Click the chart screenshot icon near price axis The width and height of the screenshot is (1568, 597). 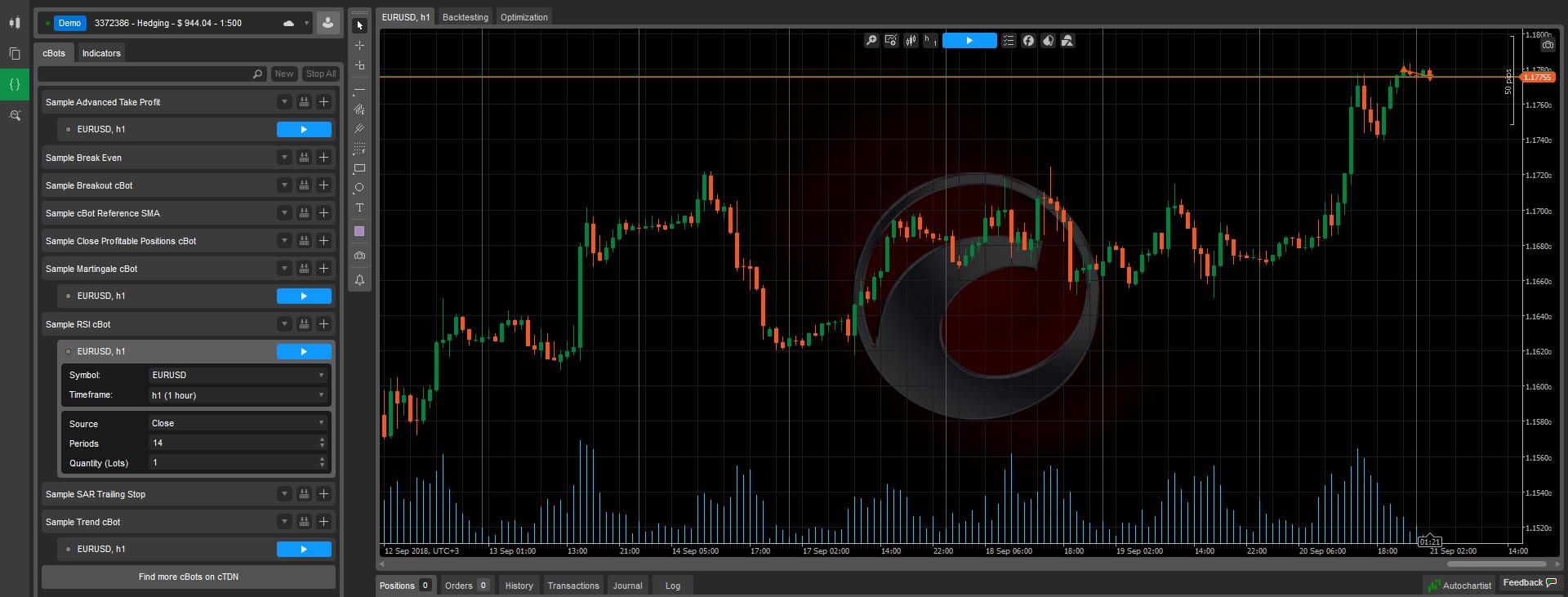point(1548,44)
